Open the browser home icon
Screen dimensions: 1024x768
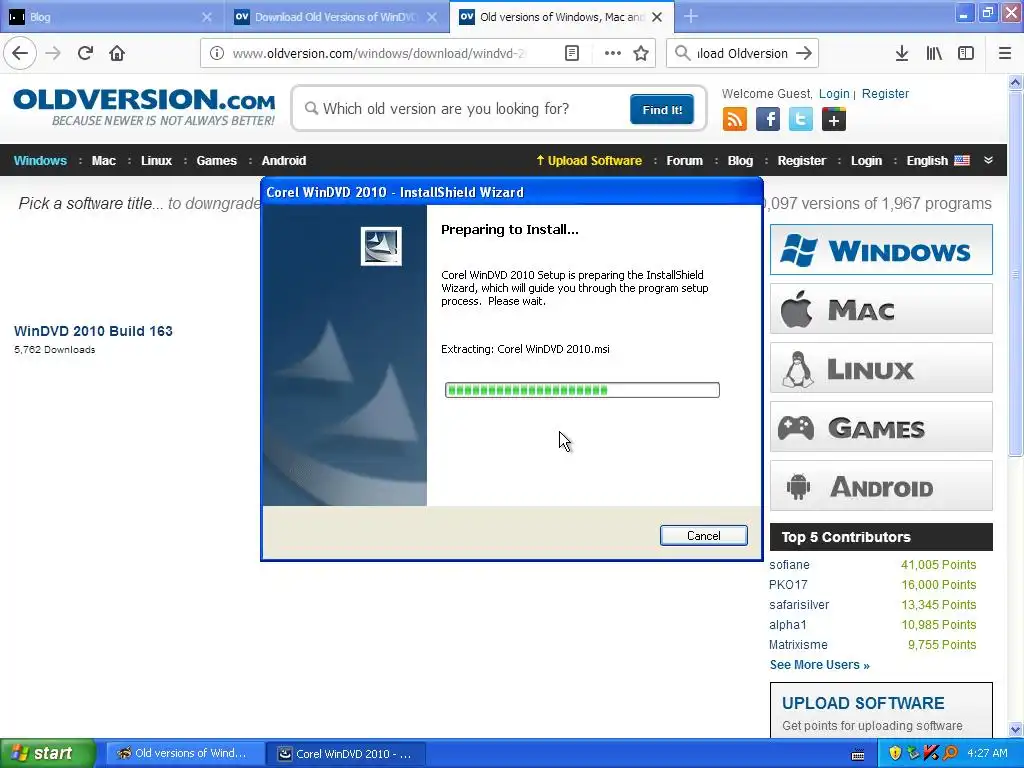[117, 54]
